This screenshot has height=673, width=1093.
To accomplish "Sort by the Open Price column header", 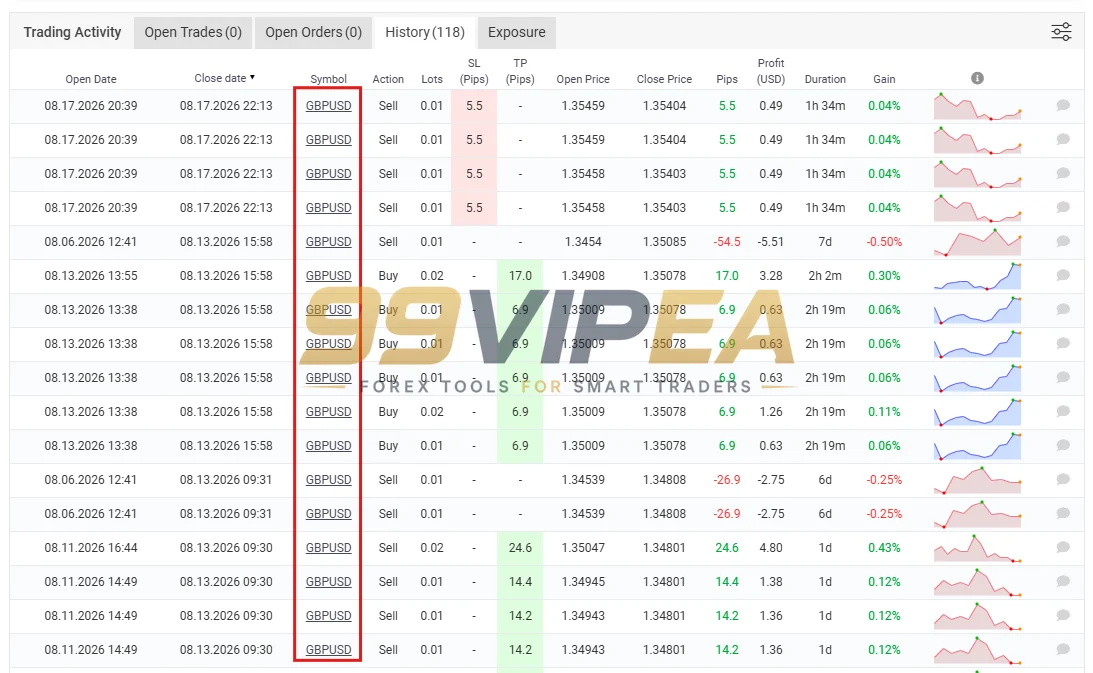I will [x=583, y=79].
